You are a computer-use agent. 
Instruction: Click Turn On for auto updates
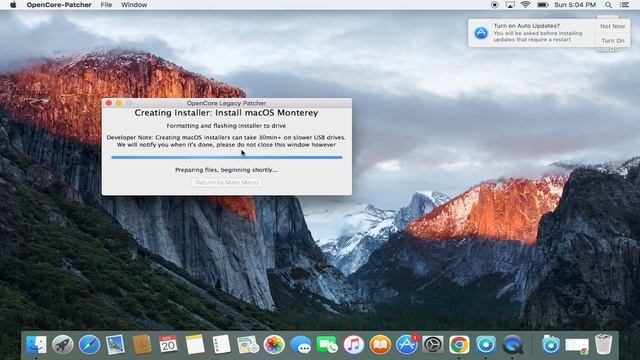613,40
